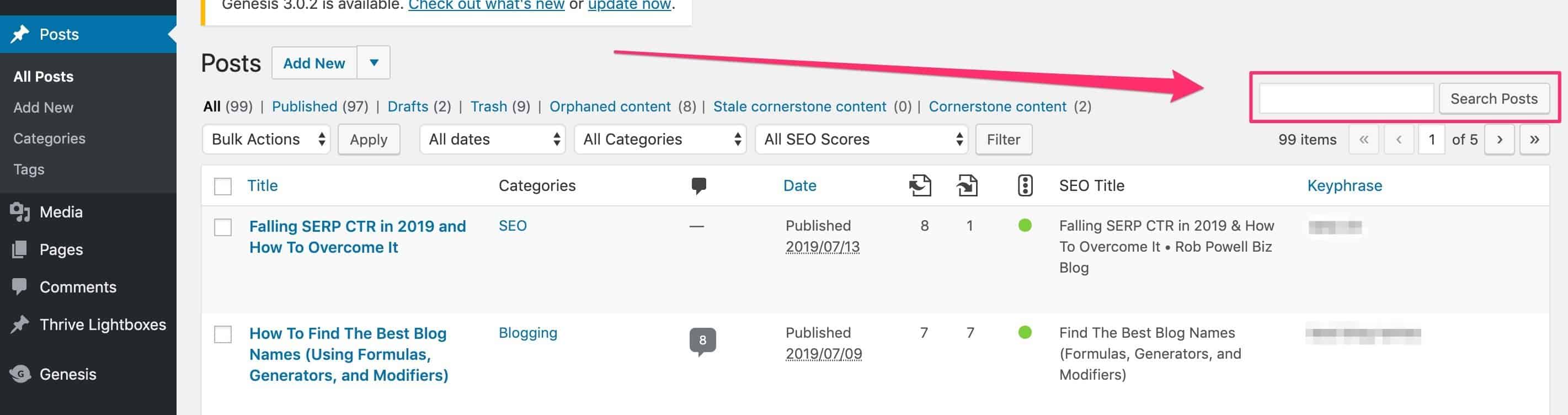
Task: Click the Add New post button
Action: [314, 63]
